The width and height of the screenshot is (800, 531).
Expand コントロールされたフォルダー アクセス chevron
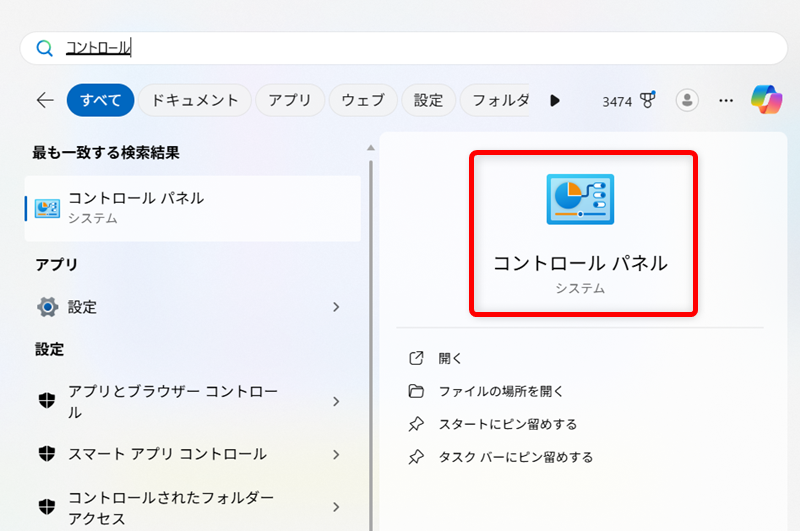point(336,507)
